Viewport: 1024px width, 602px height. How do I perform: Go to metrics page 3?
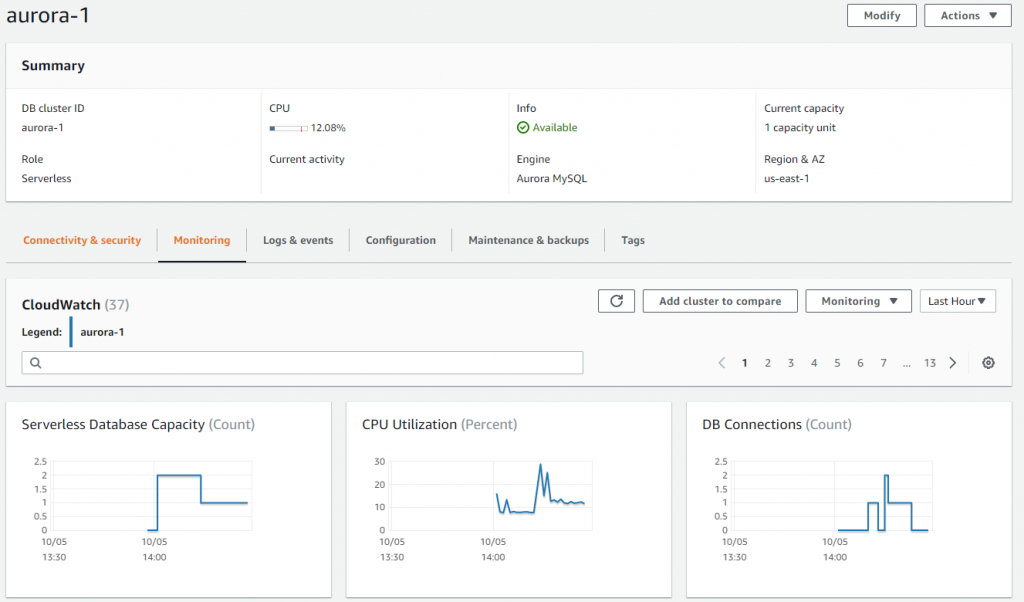pos(790,363)
